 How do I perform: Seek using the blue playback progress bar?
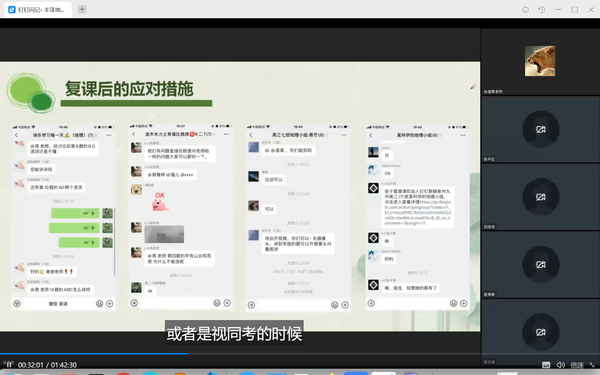point(94,354)
